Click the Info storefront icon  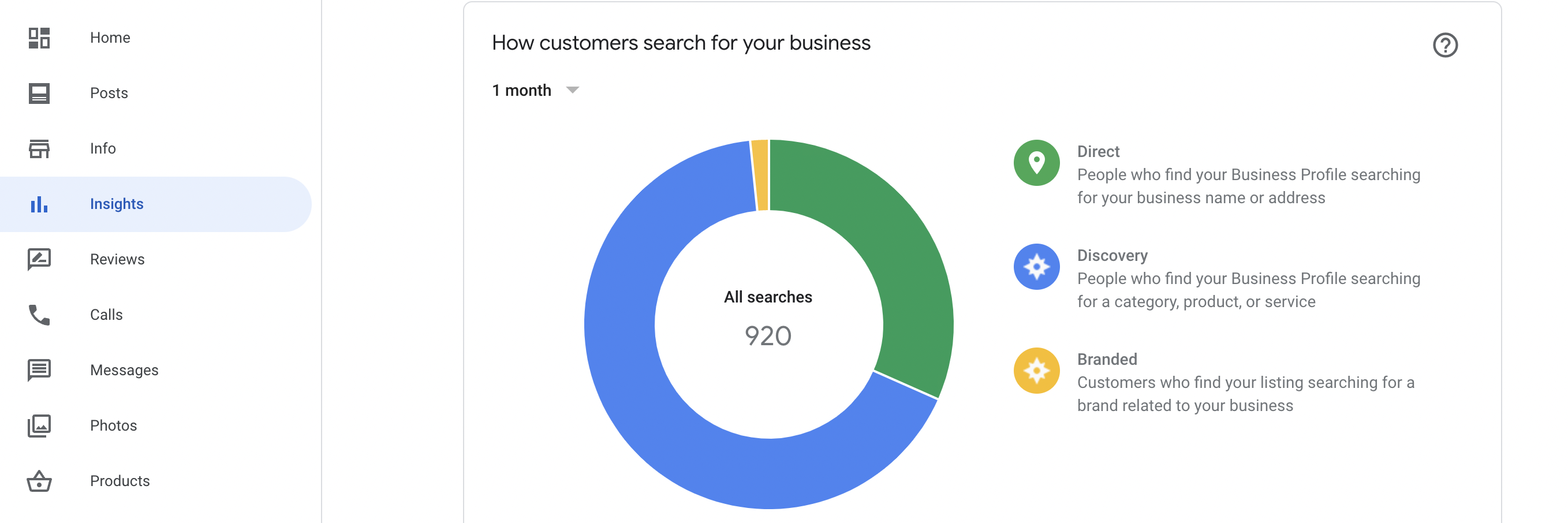[39, 148]
